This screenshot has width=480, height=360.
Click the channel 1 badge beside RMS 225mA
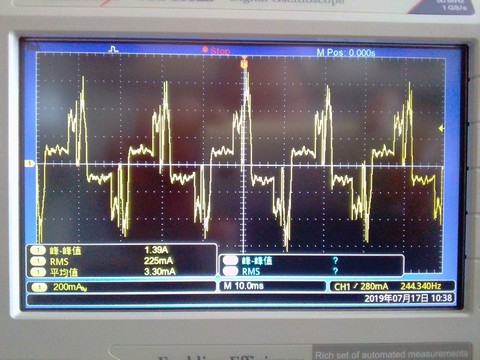point(38,261)
